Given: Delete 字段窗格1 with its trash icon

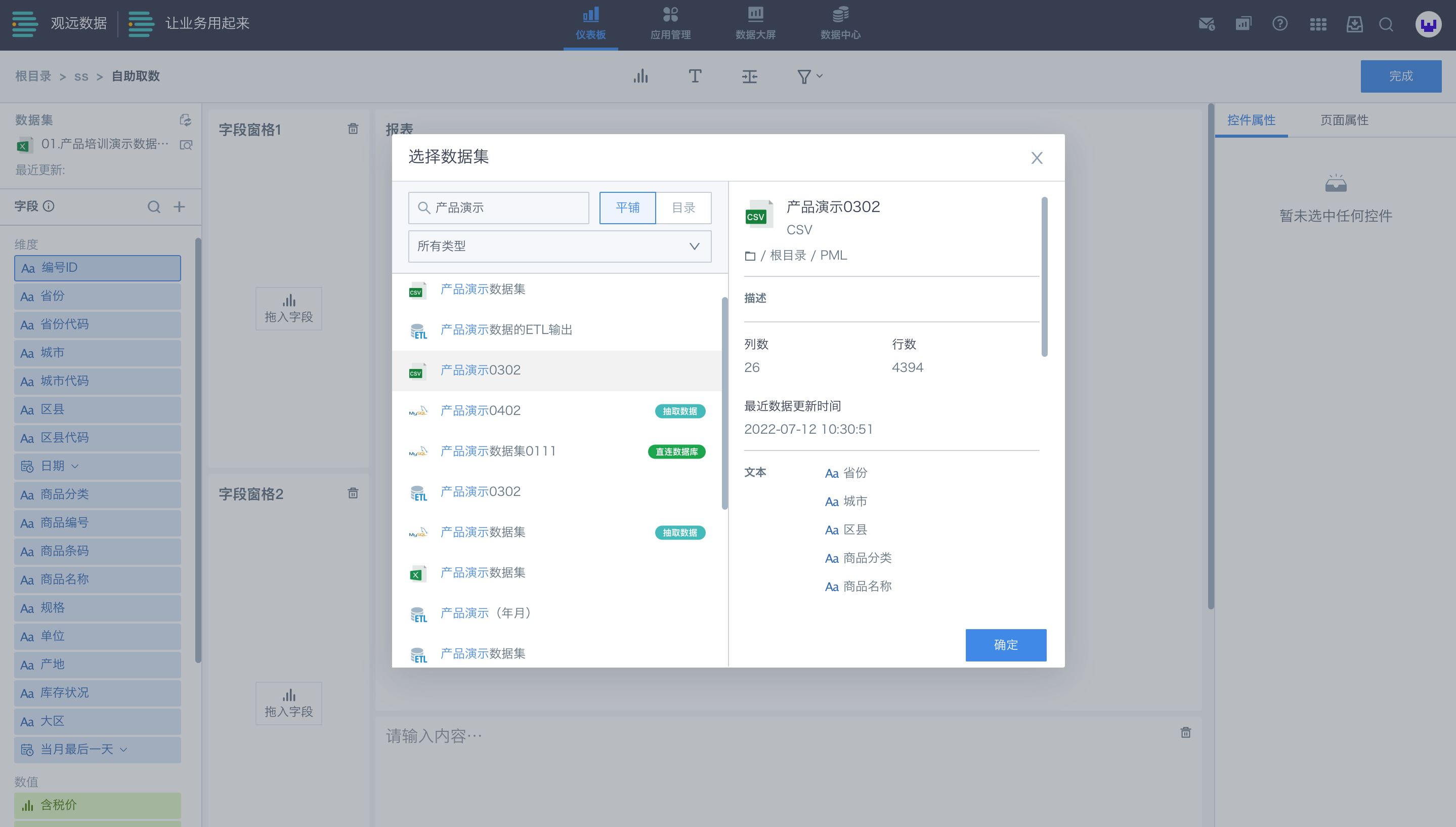Looking at the screenshot, I should [x=353, y=129].
